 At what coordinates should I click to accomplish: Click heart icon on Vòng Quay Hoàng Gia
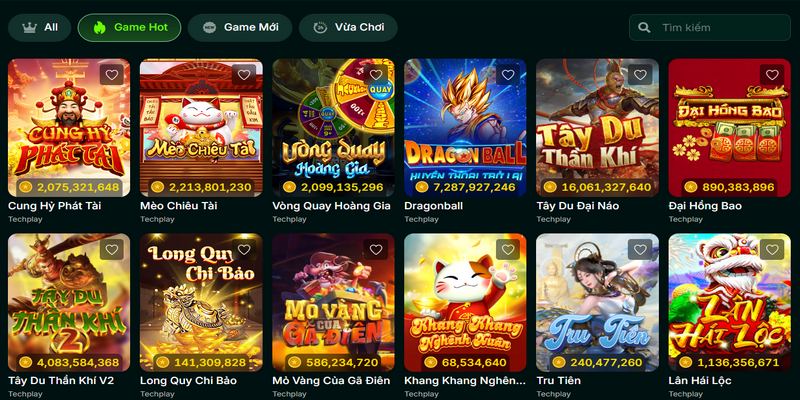pos(376,75)
